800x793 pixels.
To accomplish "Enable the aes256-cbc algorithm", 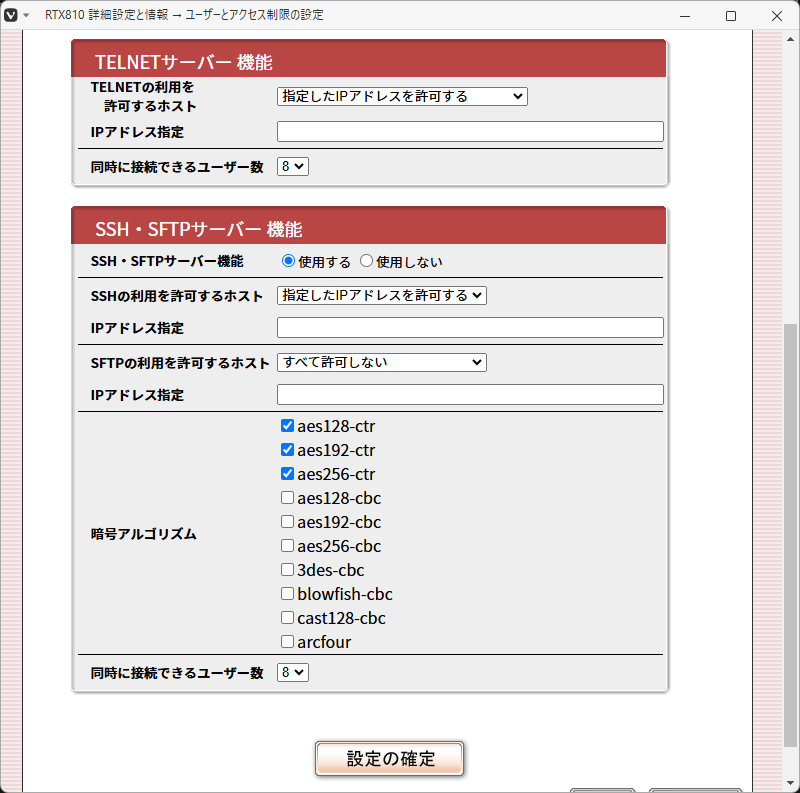I will [287, 545].
